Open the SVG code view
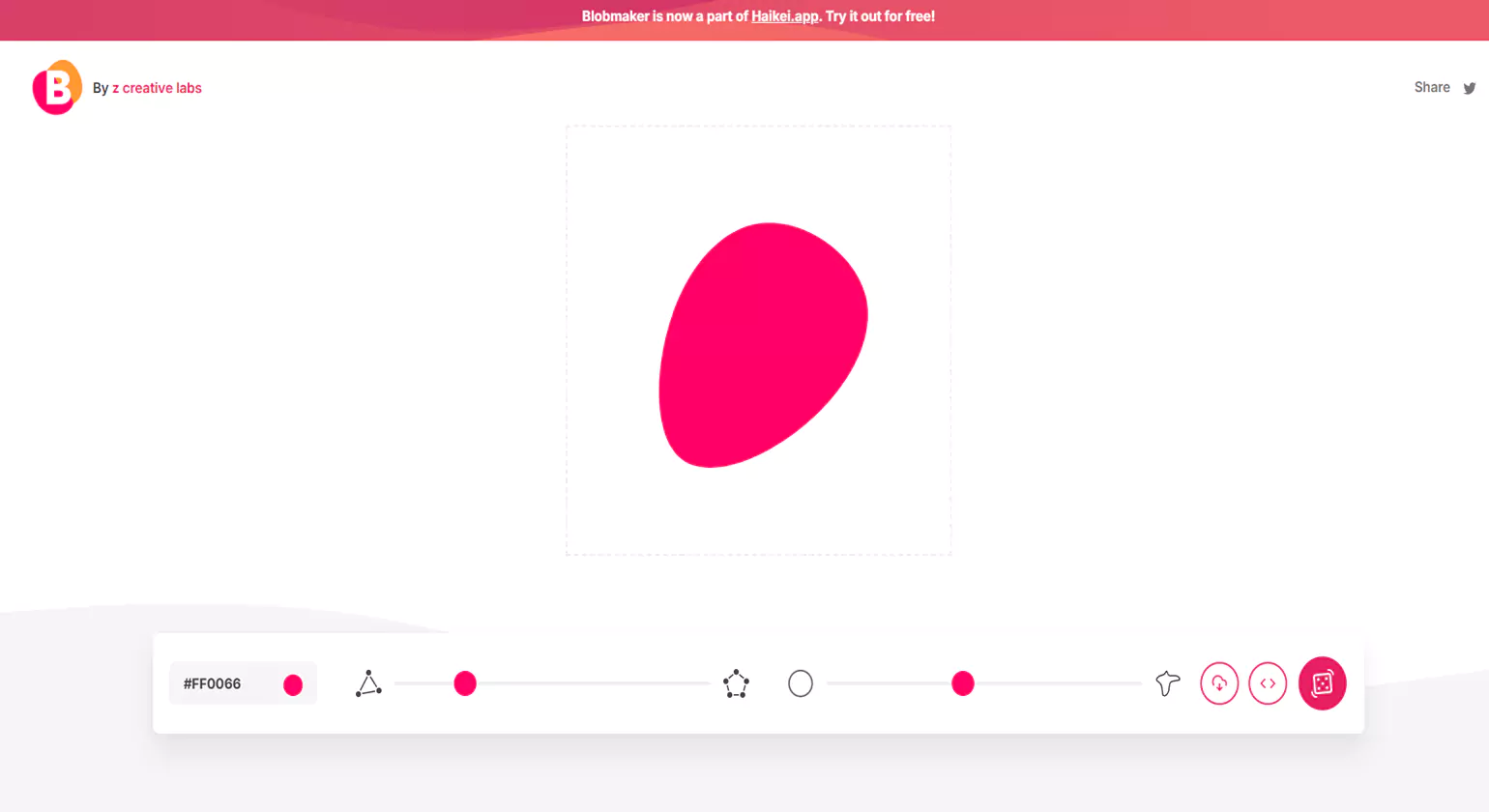The width and height of the screenshot is (1489, 812). 1268,683
